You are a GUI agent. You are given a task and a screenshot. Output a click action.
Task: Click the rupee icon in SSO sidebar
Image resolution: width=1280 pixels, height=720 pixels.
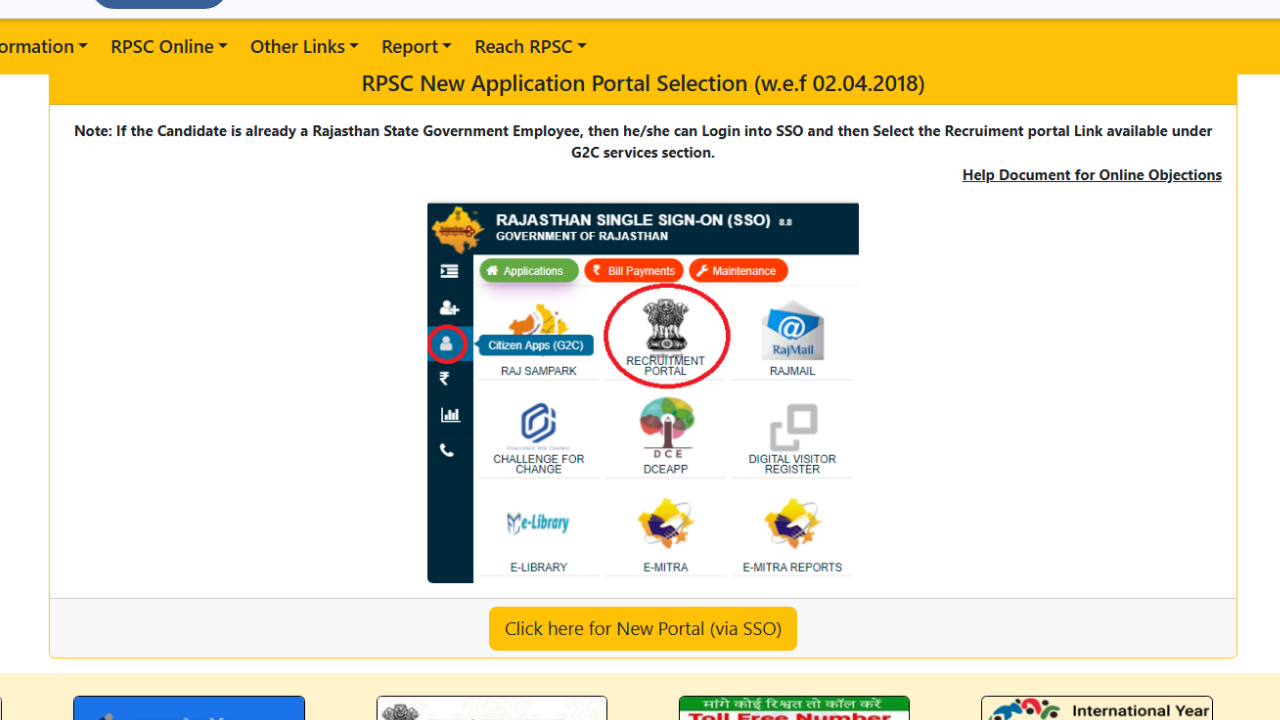pyautogui.click(x=445, y=379)
